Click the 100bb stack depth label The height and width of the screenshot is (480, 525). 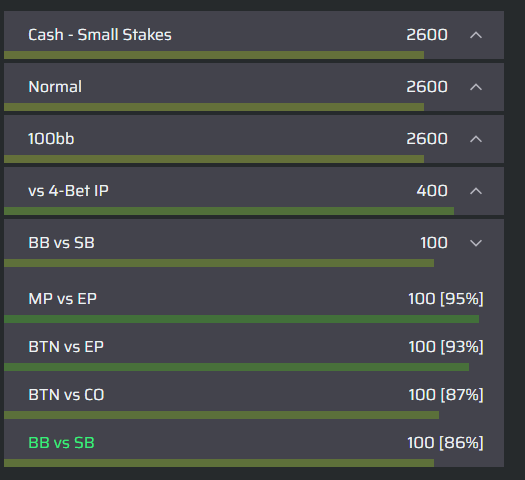(x=51, y=139)
